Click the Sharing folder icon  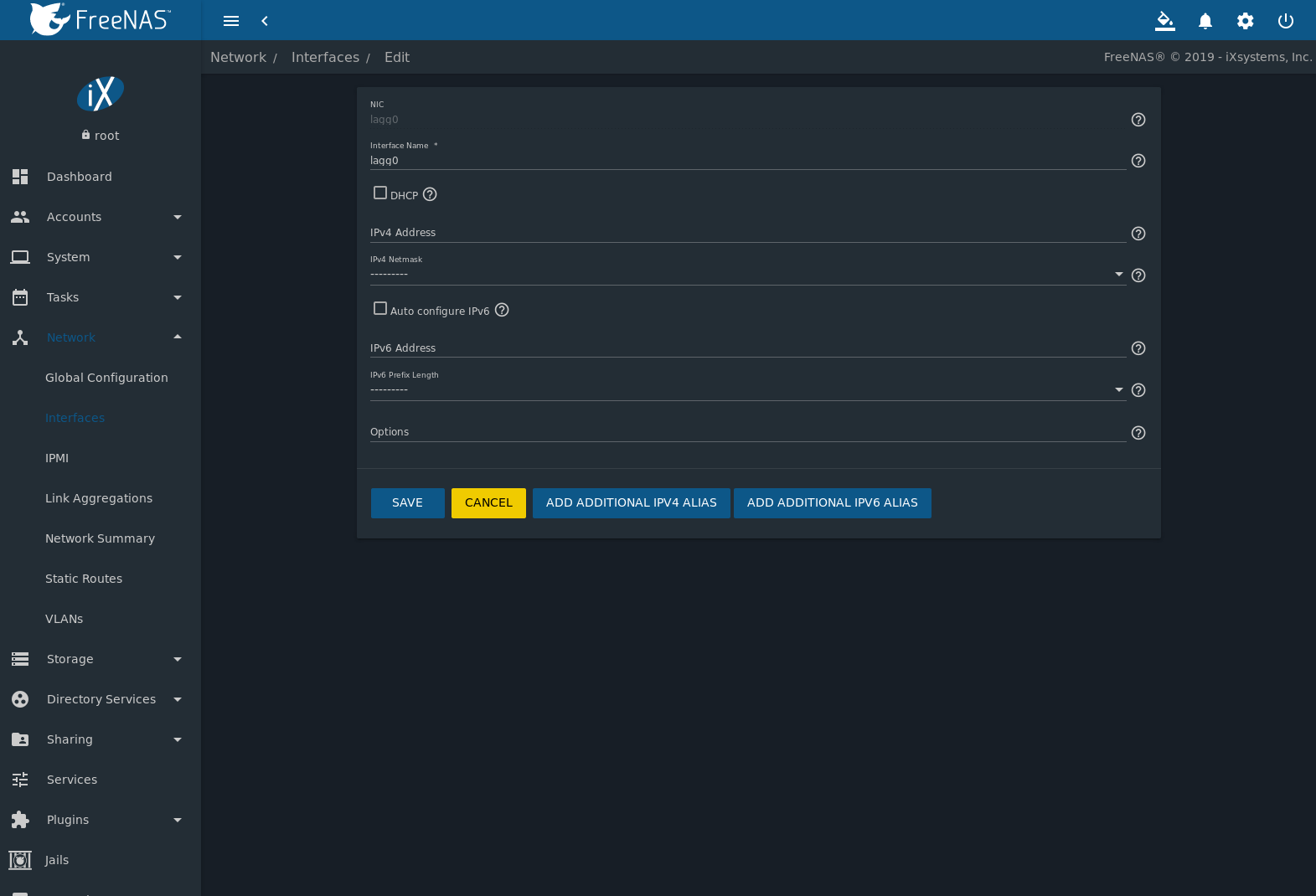(x=20, y=739)
